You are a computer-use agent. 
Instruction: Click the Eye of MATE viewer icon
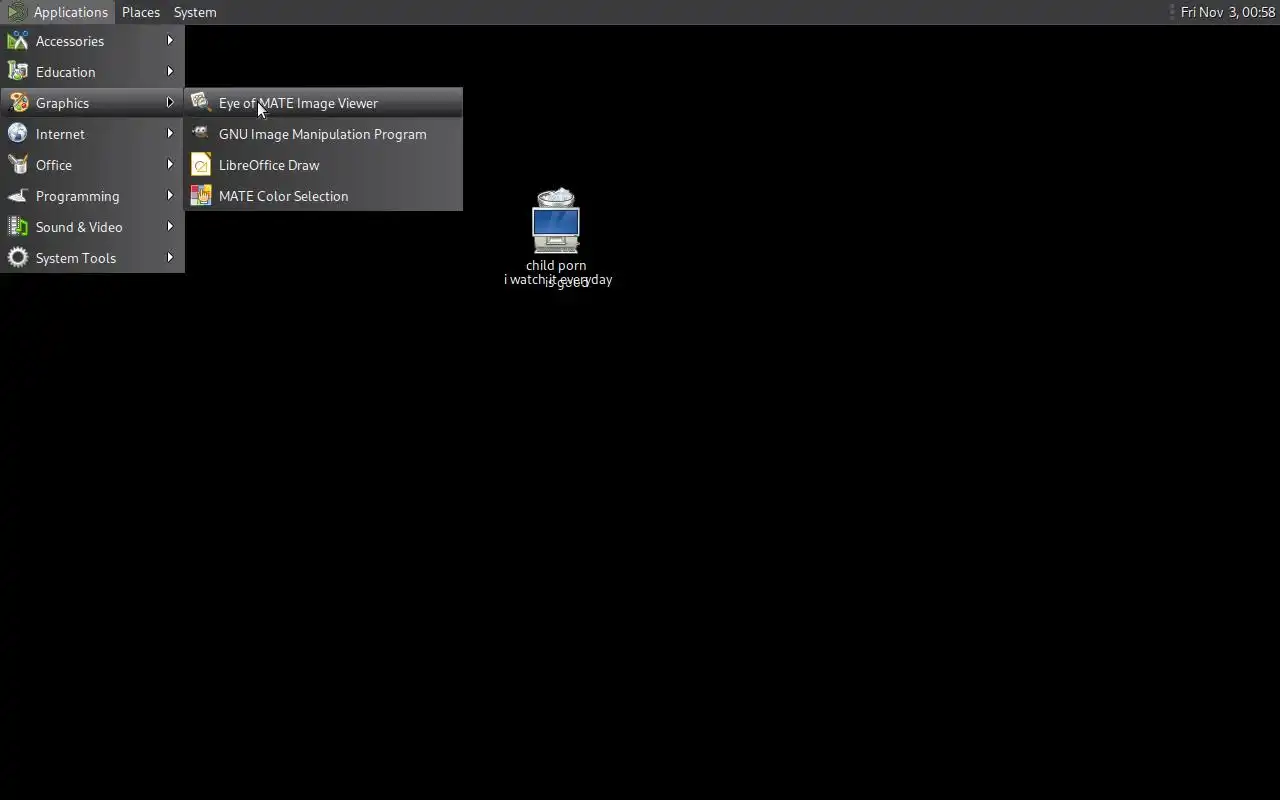point(201,103)
